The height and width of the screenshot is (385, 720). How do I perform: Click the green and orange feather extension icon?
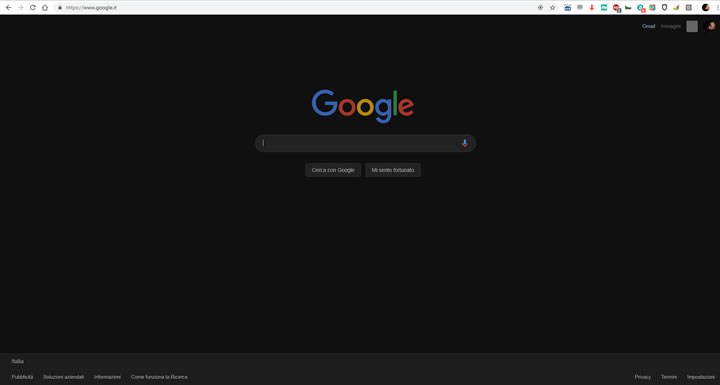coord(676,7)
